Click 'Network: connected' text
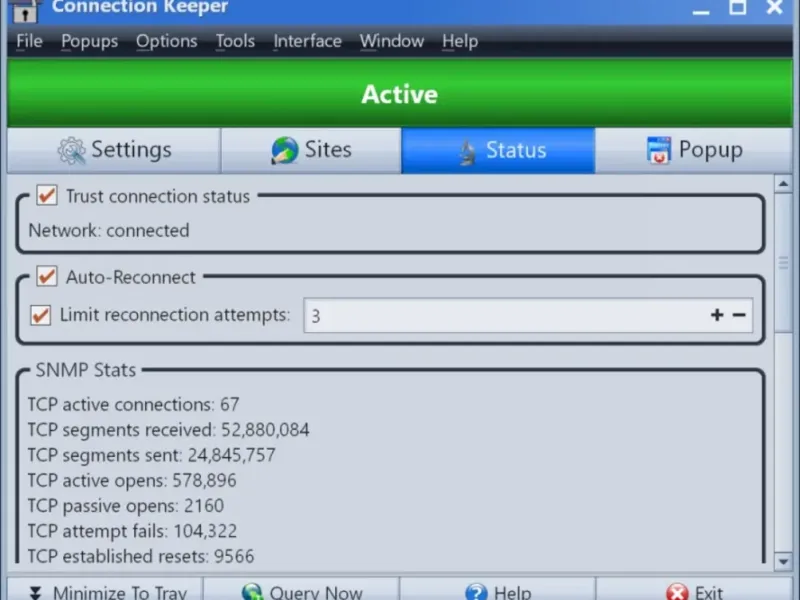The width and height of the screenshot is (800, 600). coord(109,230)
